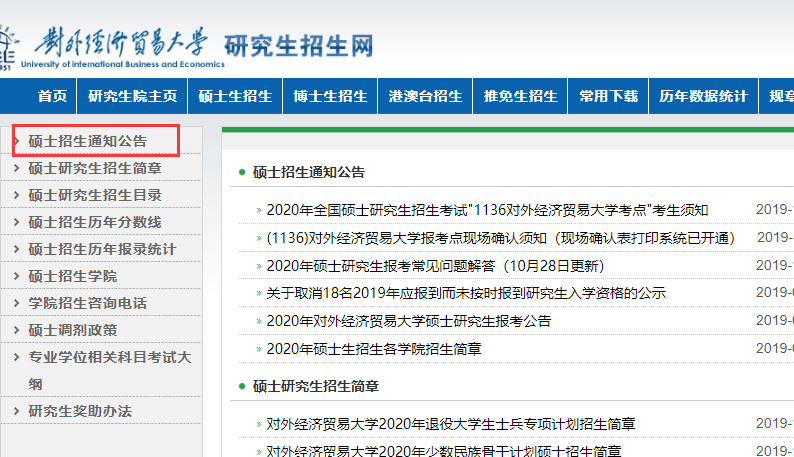
Task: Open 硕士调剂政策 from the sidebar
Action: [72, 330]
